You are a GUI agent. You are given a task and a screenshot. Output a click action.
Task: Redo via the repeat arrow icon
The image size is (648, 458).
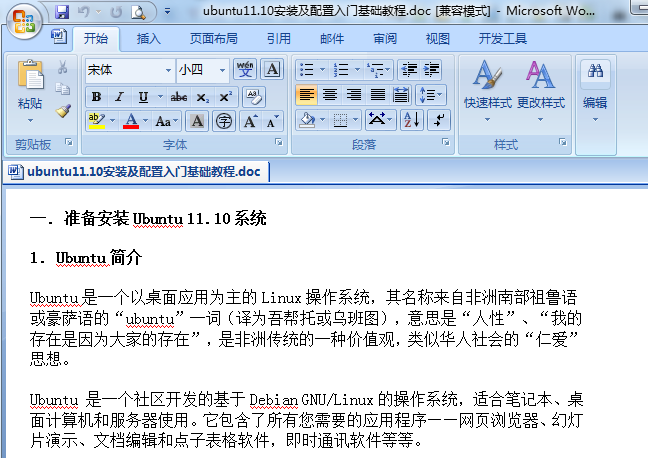click(x=116, y=12)
